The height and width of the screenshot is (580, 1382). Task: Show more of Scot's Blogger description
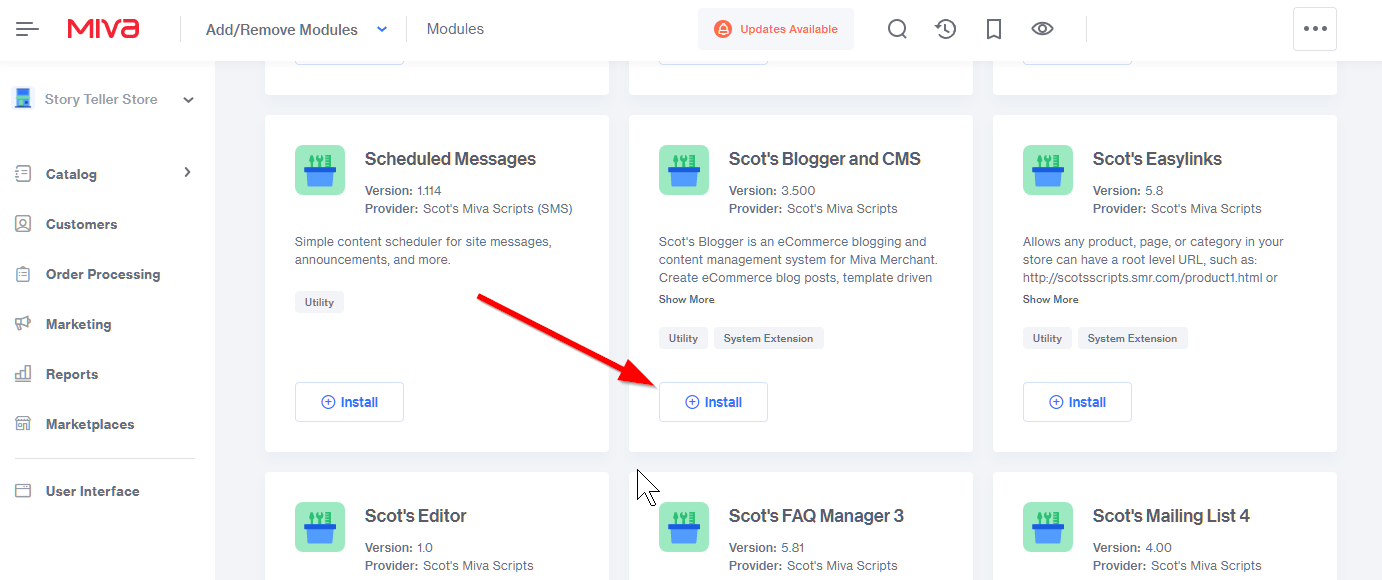686,299
